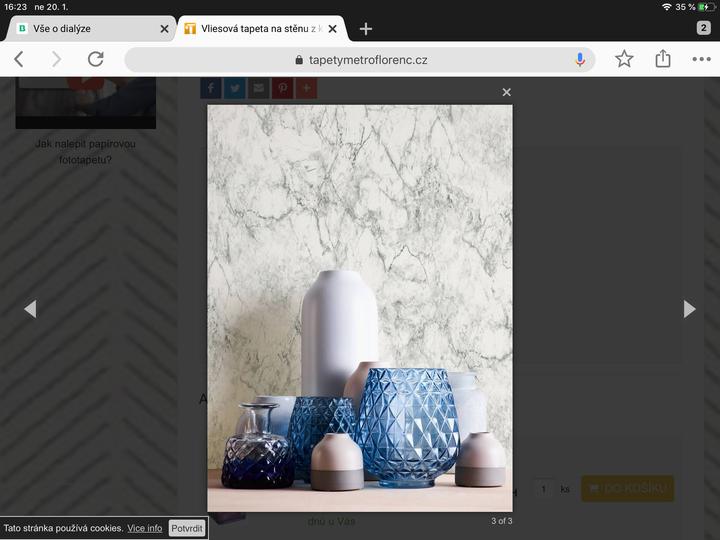Tap the microphone voice search icon
This screenshot has height=540, width=720.
point(580,60)
